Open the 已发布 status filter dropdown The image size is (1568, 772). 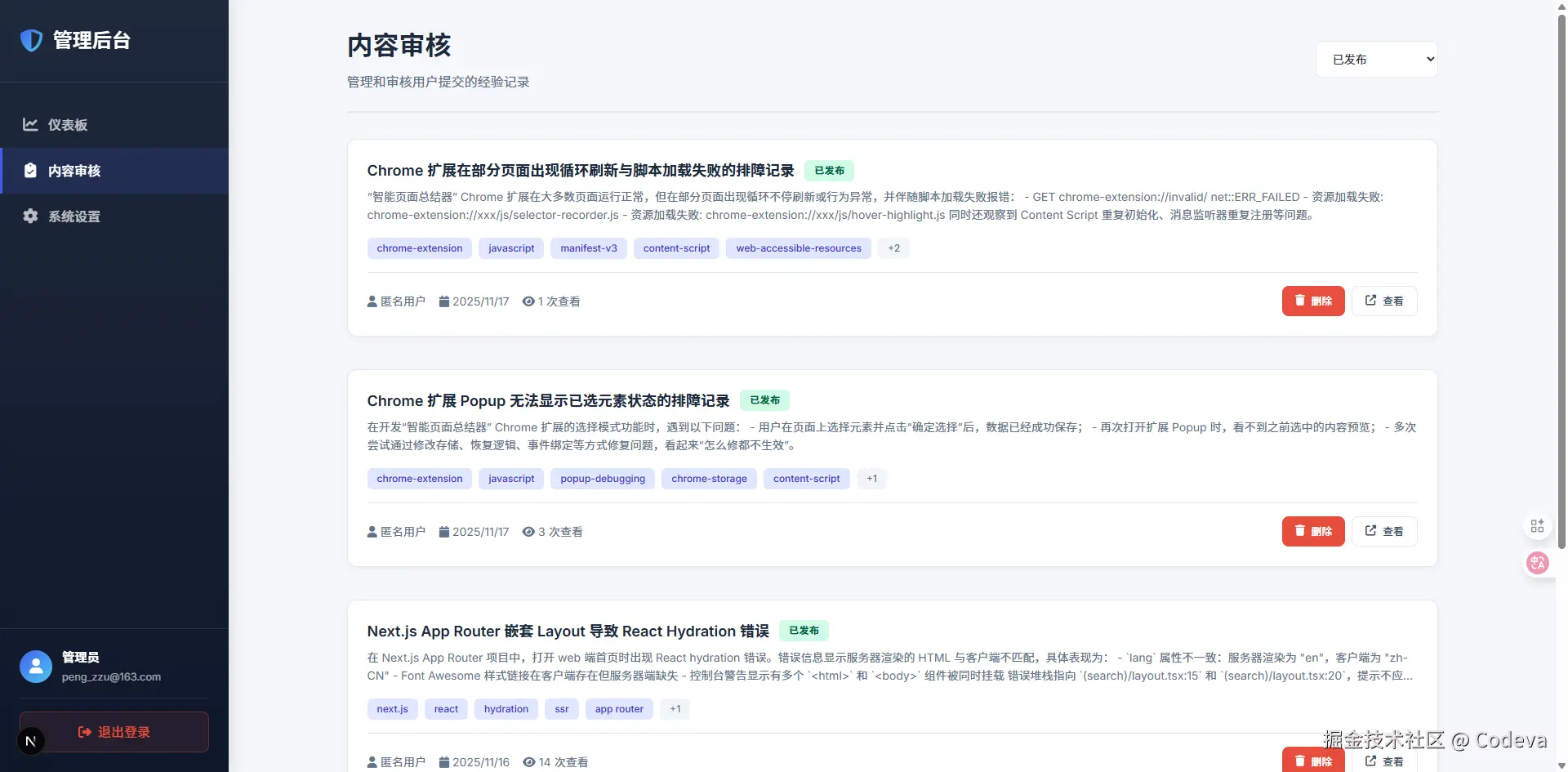click(x=1377, y=59)
